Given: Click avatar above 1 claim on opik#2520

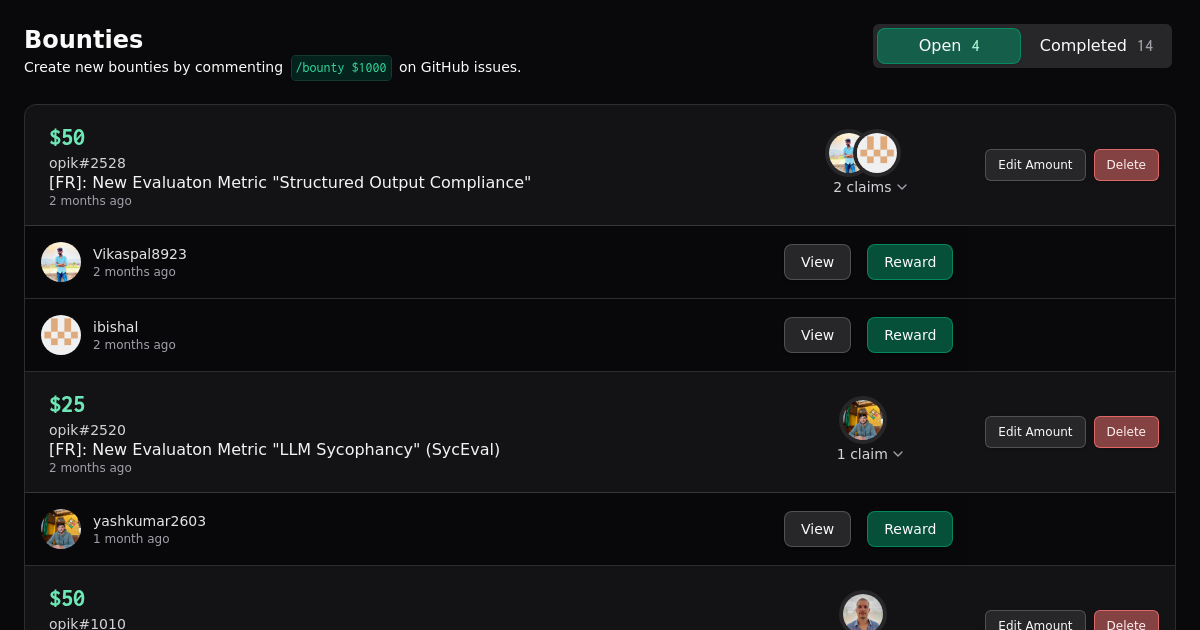Looking at the screenshot, I should click(x=863, y=420).
